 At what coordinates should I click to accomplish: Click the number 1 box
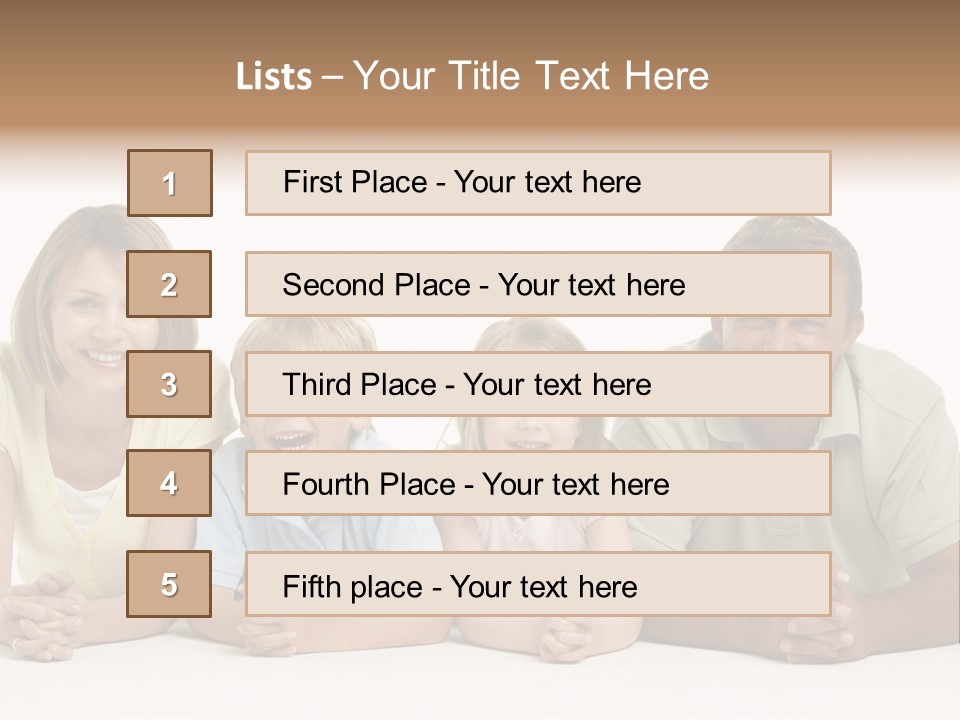click(x=170, y=183)
